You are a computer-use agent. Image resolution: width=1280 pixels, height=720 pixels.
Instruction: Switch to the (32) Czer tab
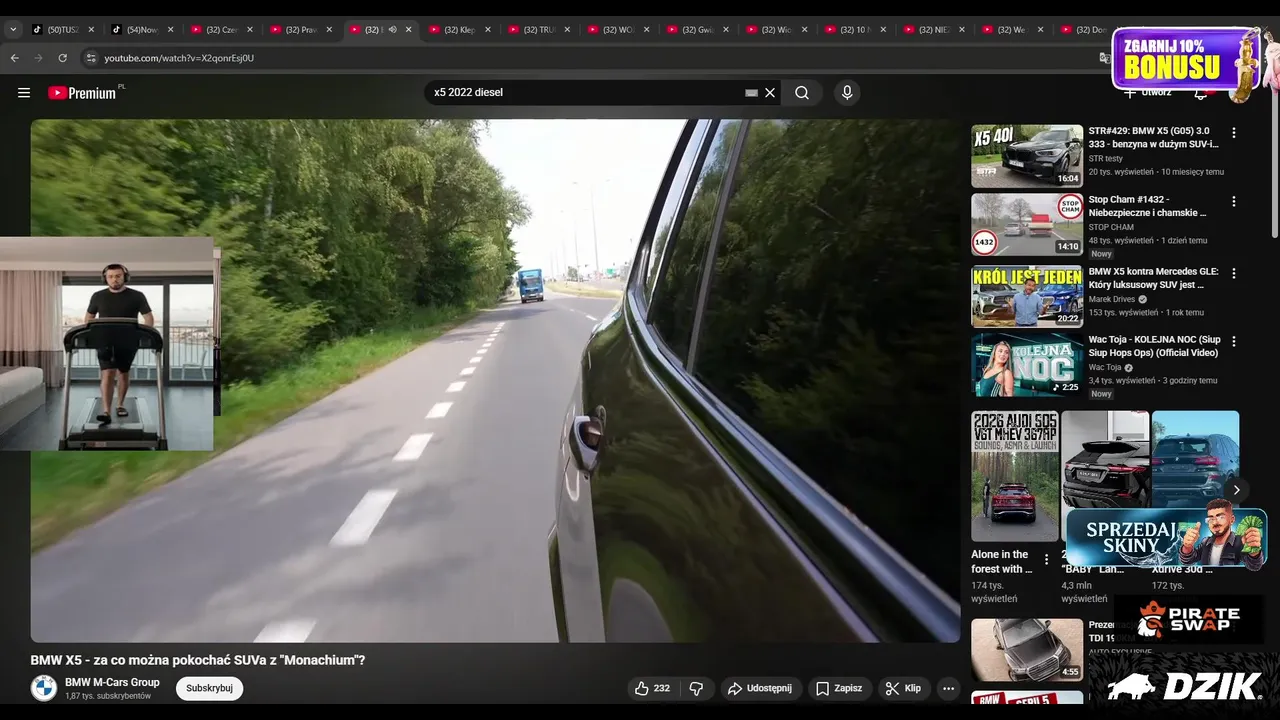coord(222,30)
